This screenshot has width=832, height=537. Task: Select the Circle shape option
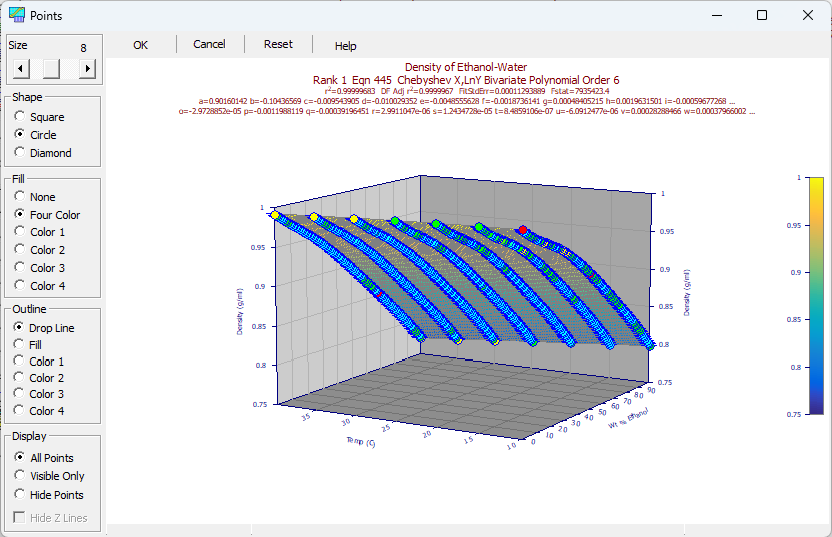(x=36, y=135)
